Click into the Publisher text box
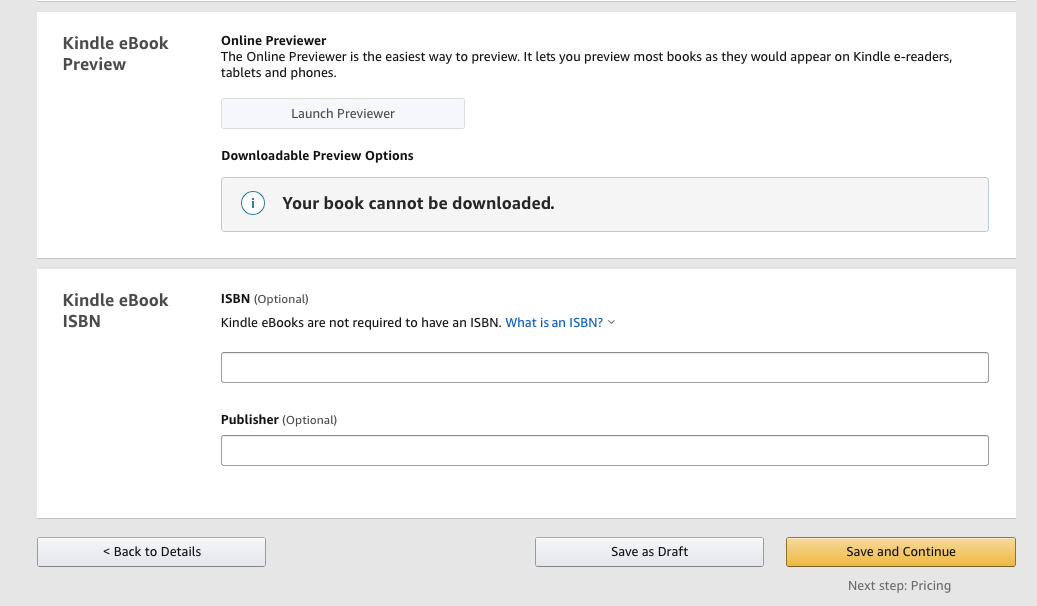The width and height of the screenshot is (1037, 606). (604, 450)
